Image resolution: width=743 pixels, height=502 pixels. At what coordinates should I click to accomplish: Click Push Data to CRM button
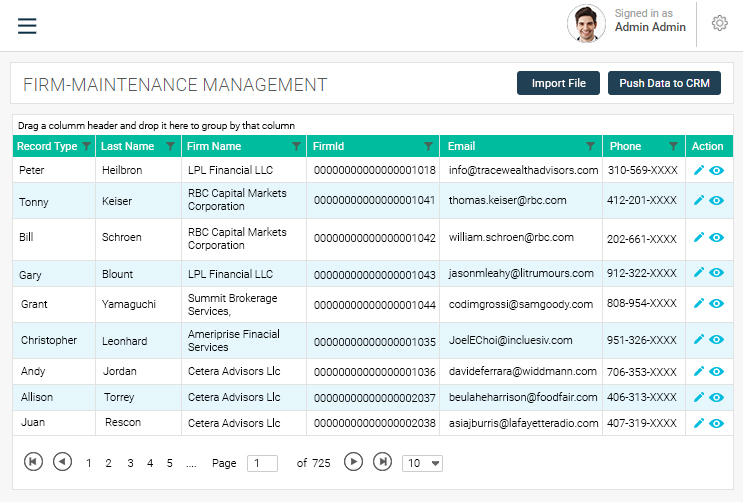point(664,83)
